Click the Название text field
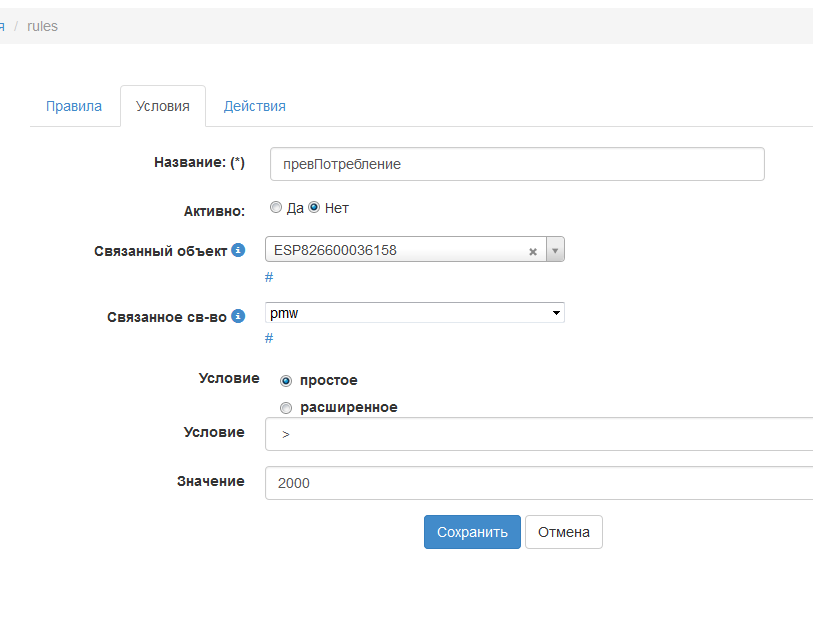Viewport: 813px width, 619px height. [x=517, y=164]
